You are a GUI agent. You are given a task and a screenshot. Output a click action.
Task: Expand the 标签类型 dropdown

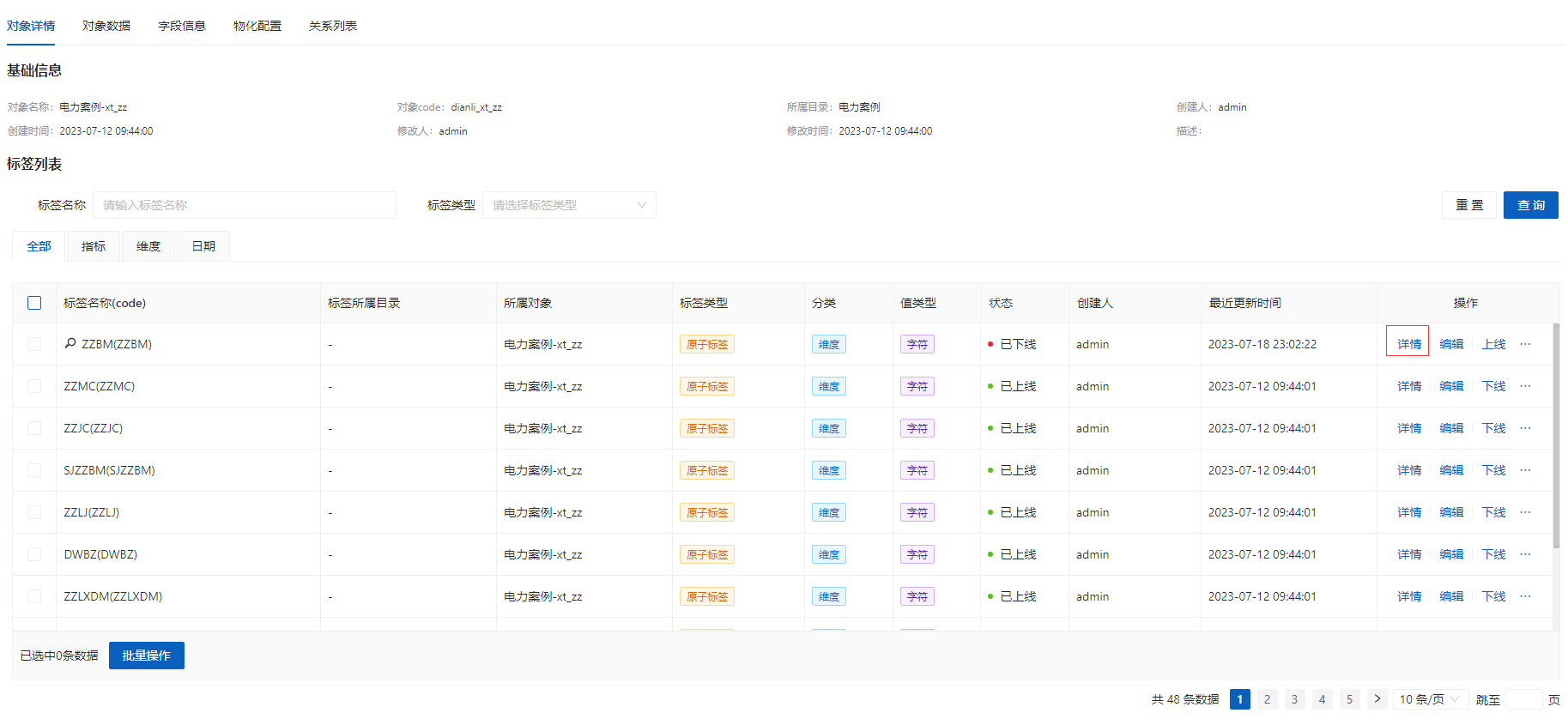coord(569,205)
